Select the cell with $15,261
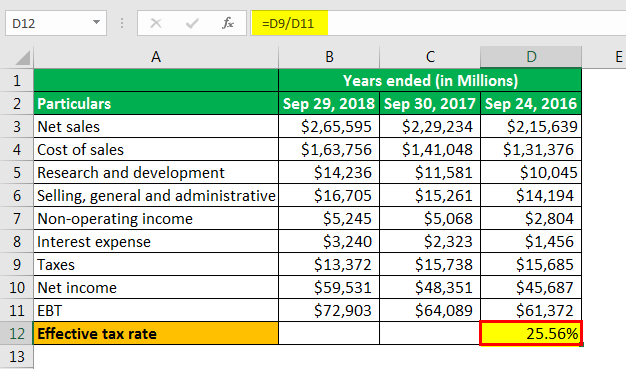 (430, 196)
